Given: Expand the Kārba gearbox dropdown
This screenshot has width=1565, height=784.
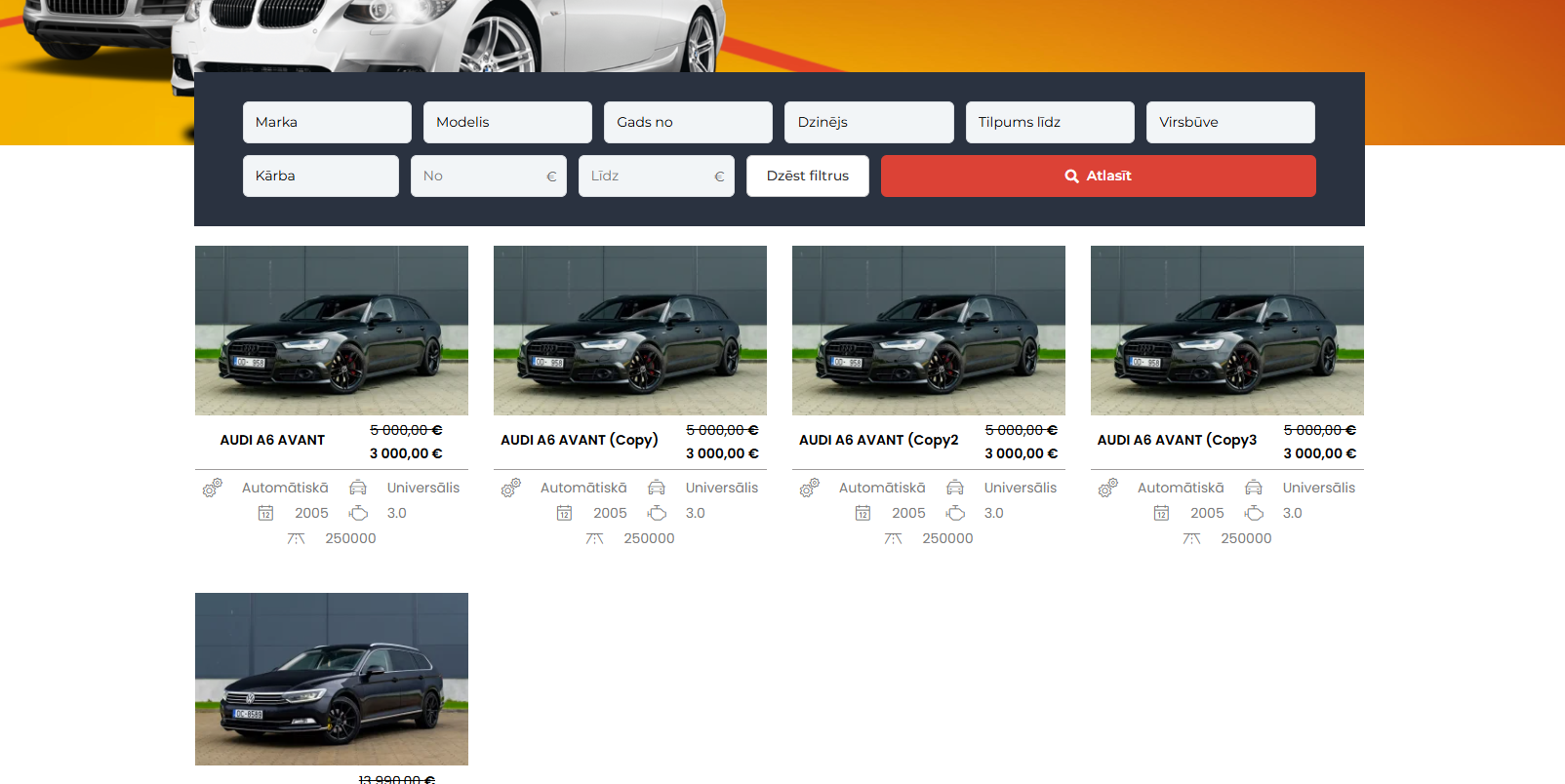Looking at the screenshot, I should (x=320, y=176).
